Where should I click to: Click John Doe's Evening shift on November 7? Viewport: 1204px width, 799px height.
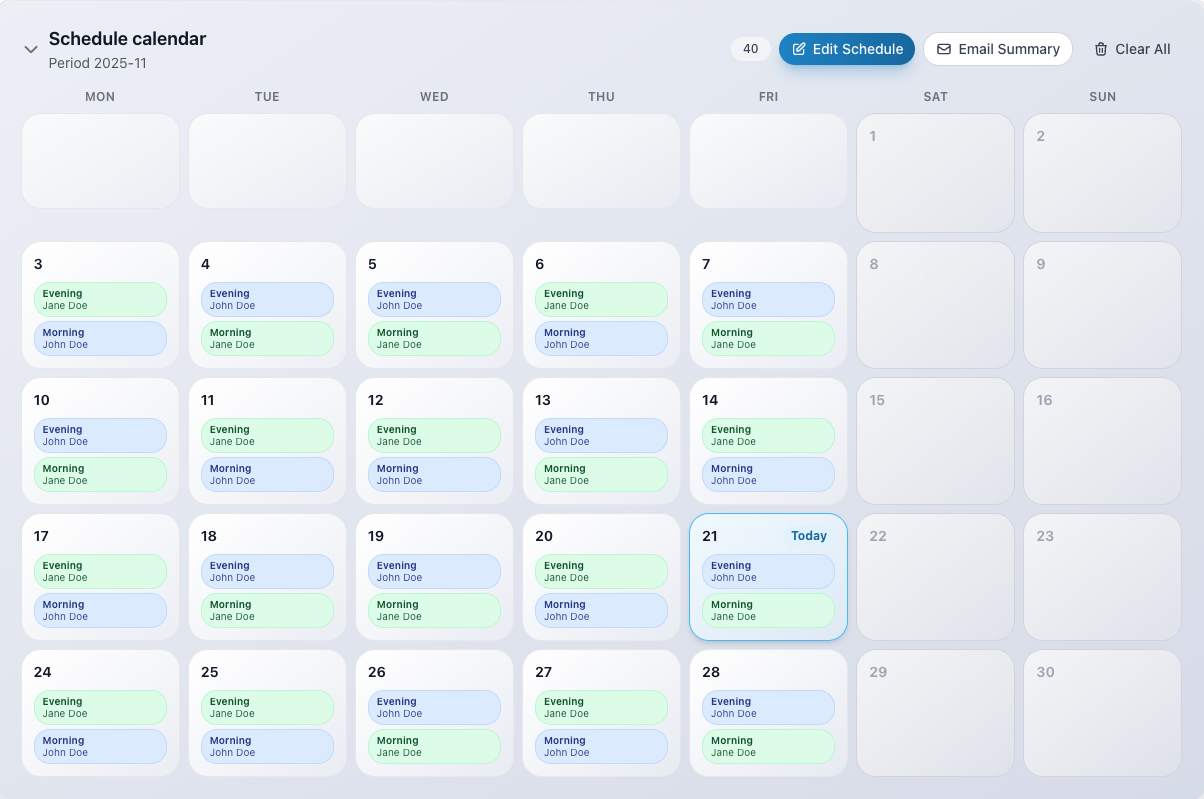click(x=768, y=299)
